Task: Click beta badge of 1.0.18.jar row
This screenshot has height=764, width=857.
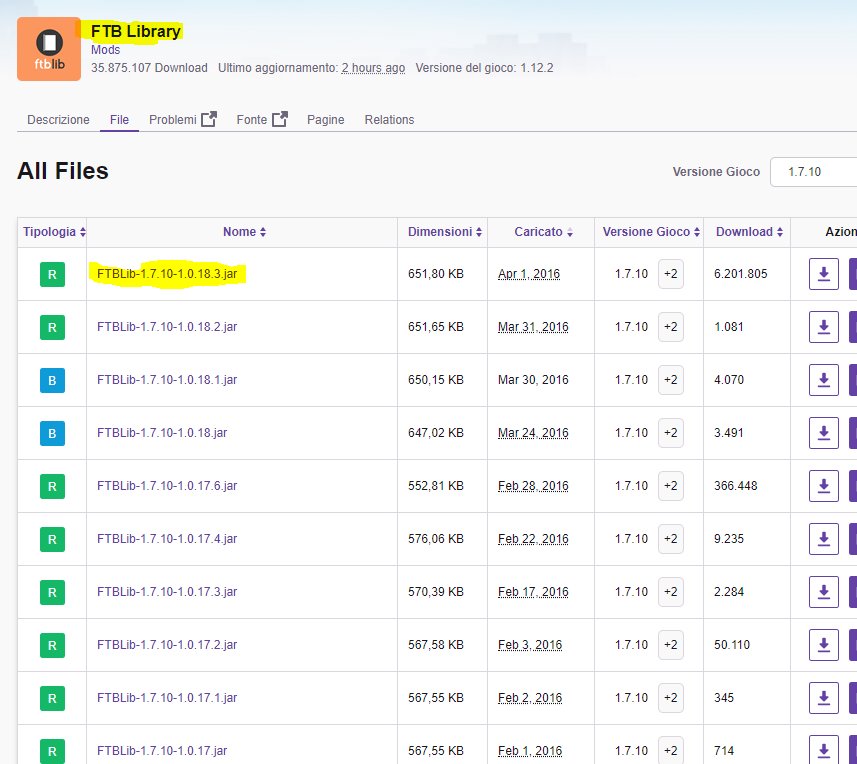Action: (x=52, y=433)
